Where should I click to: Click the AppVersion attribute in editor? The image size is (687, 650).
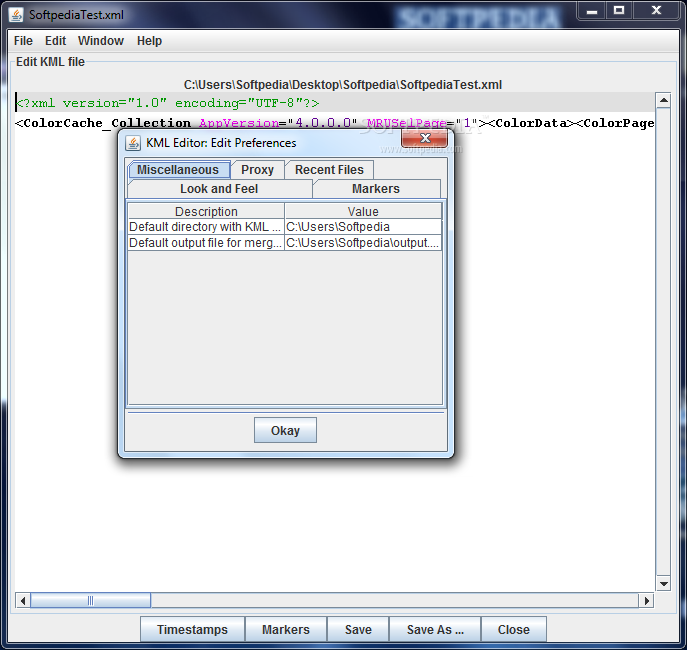(x=239, y=123)
